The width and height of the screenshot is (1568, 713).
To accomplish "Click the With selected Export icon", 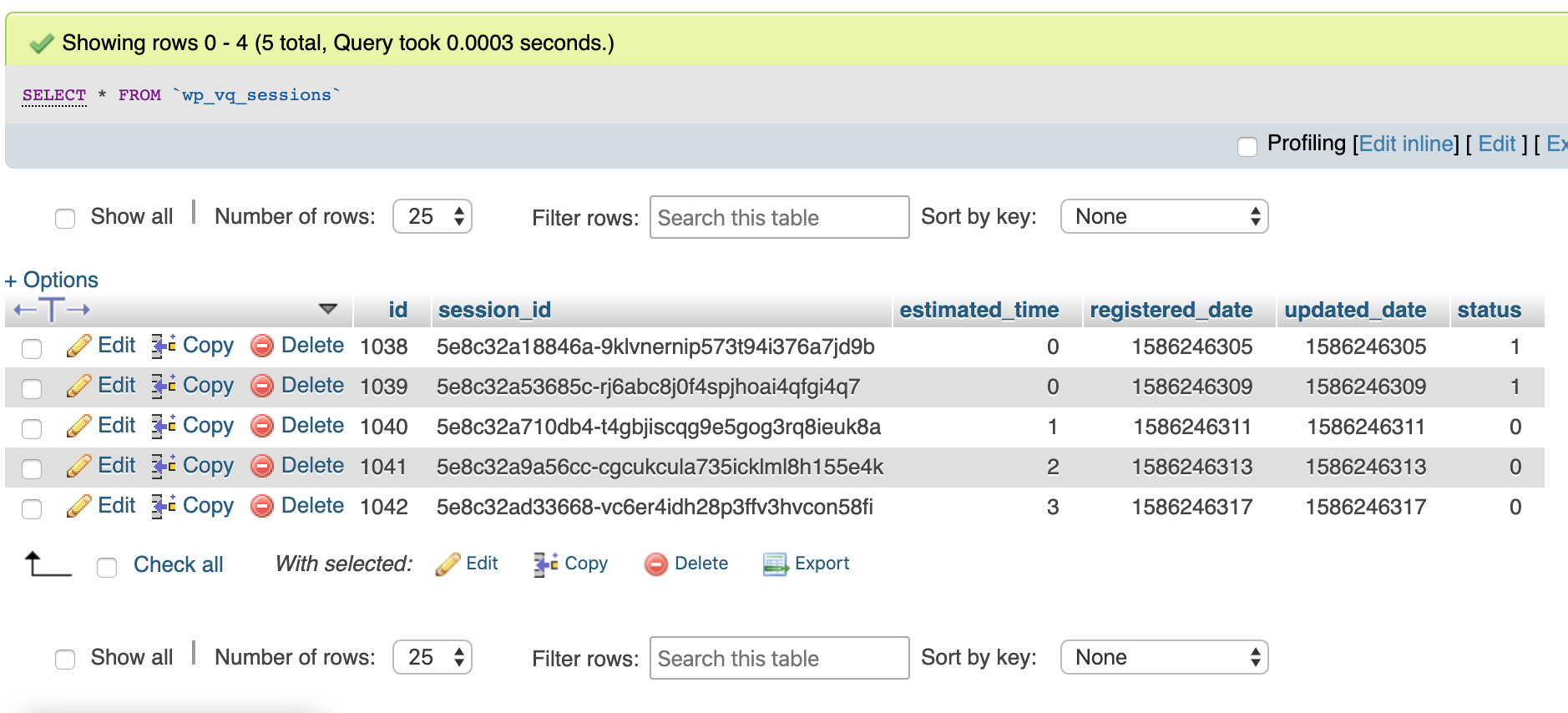I will point(776,564).
